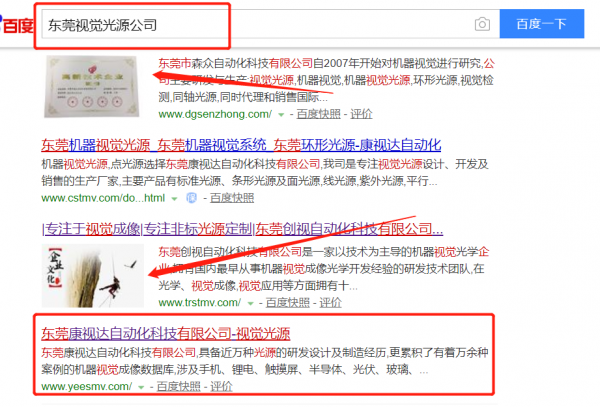Image resolution: width=600 pixels, height=407 pixels.
Task: Focus the search box containing 东莞视觉光源公司
Action: (x=256, y=24)
